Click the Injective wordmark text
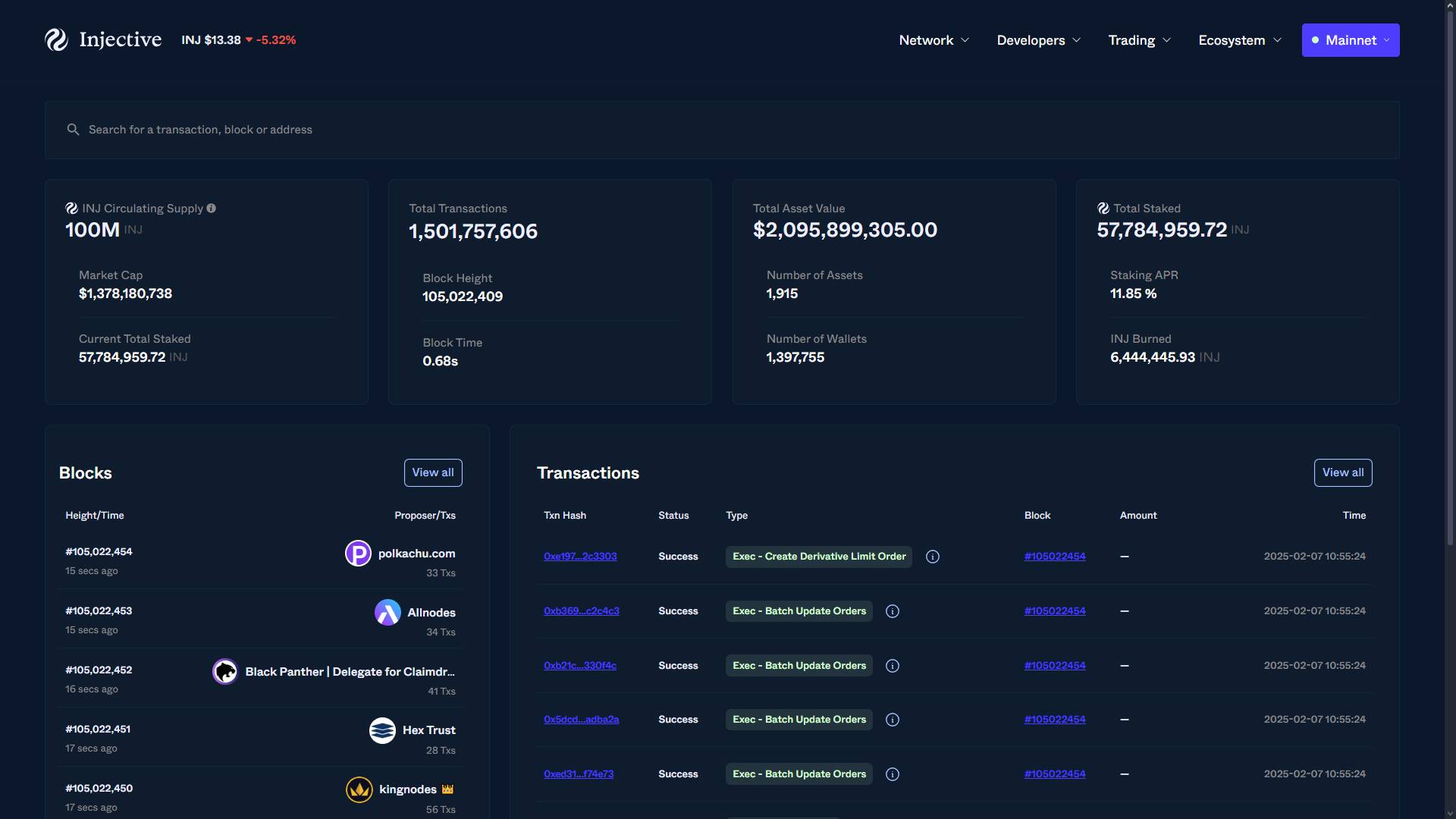Viewport: 1456px width, 819px height. coord(121,39)
